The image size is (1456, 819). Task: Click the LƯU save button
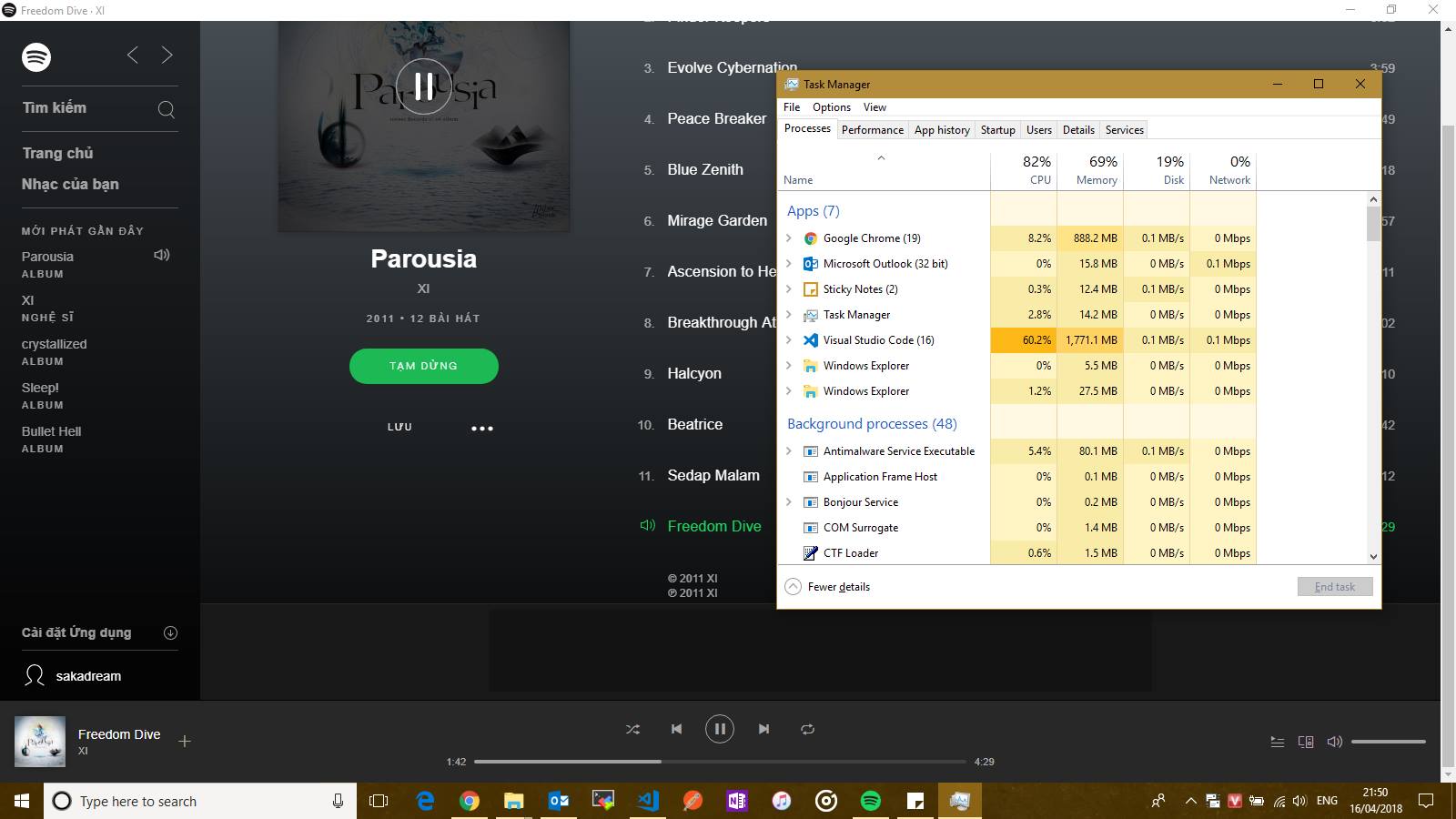point(399,427)
